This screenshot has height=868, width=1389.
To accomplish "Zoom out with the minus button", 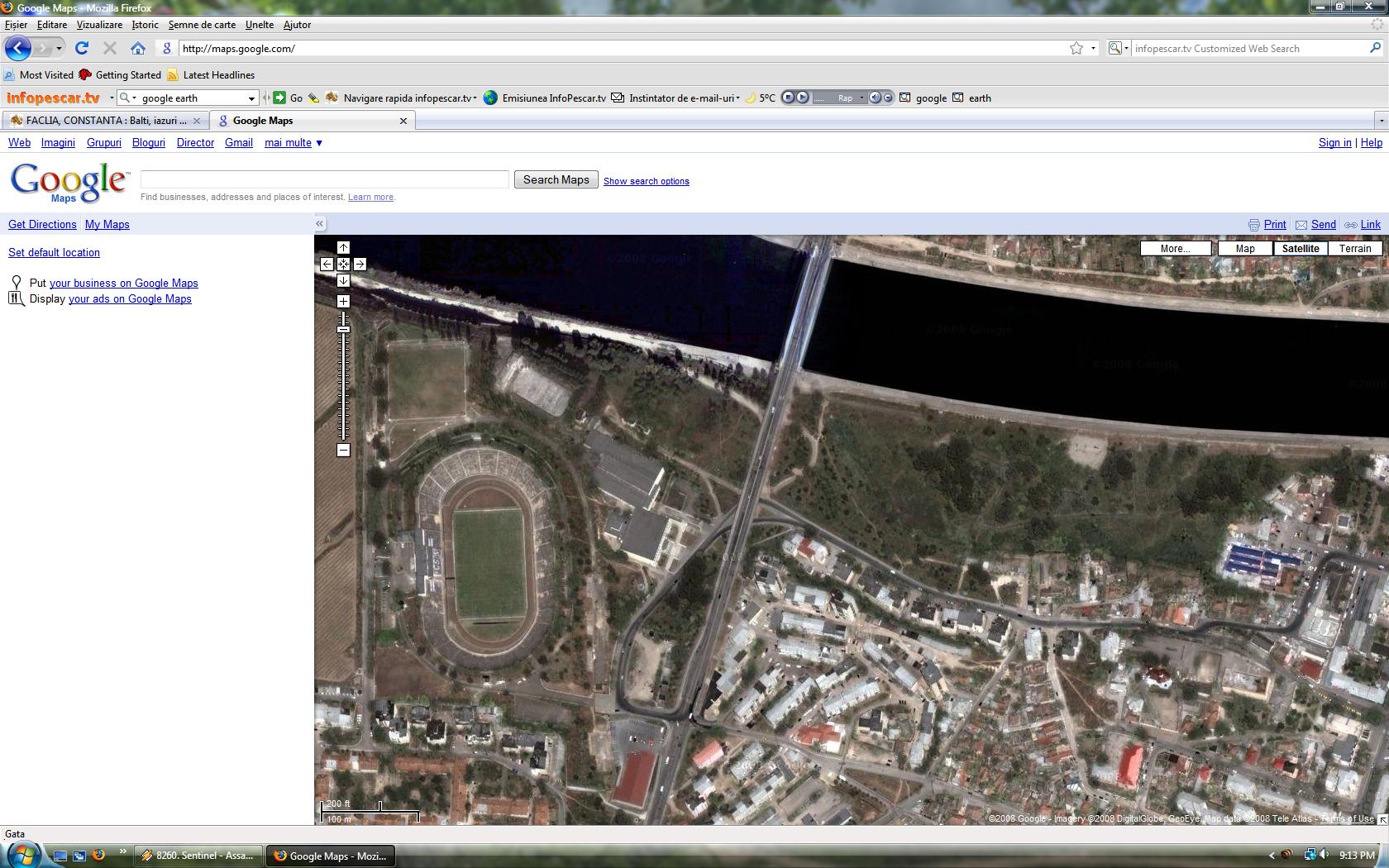I will (343, 451).
